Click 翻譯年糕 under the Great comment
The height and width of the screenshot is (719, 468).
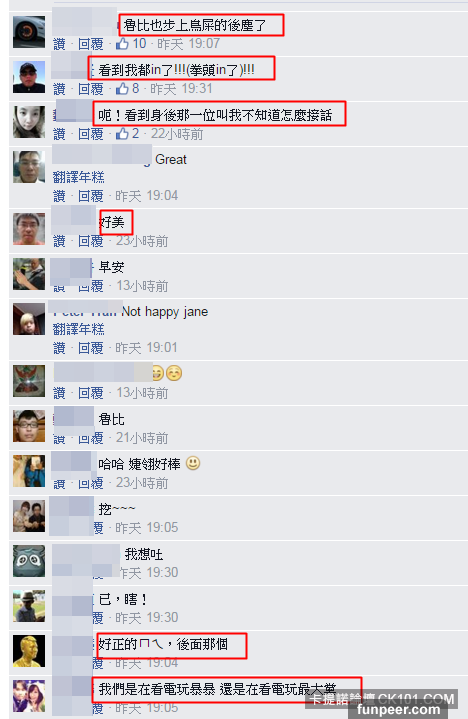(x=78, y=177)
